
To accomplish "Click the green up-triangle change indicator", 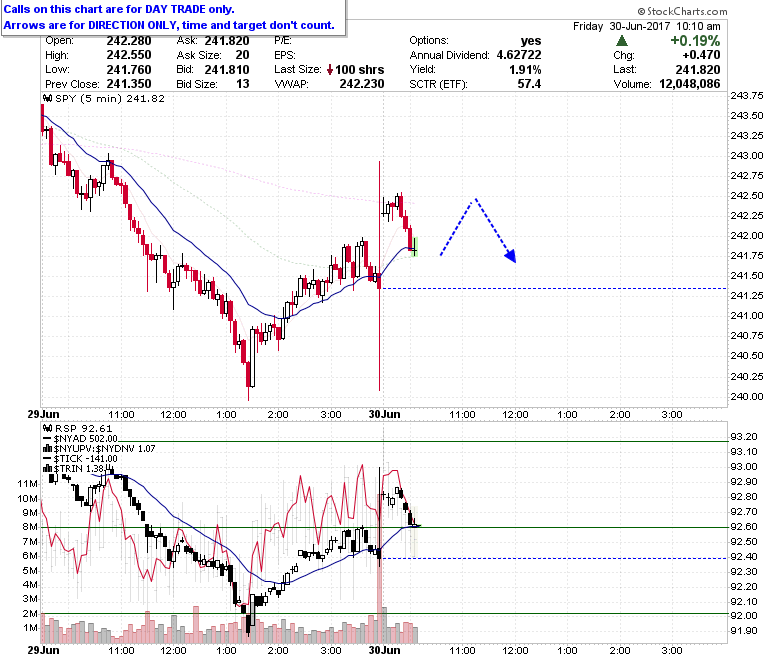I will point(621,41).
